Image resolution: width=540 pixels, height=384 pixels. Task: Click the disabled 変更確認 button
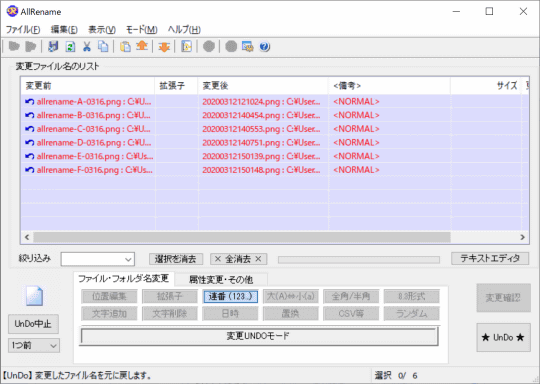(503, 298)
